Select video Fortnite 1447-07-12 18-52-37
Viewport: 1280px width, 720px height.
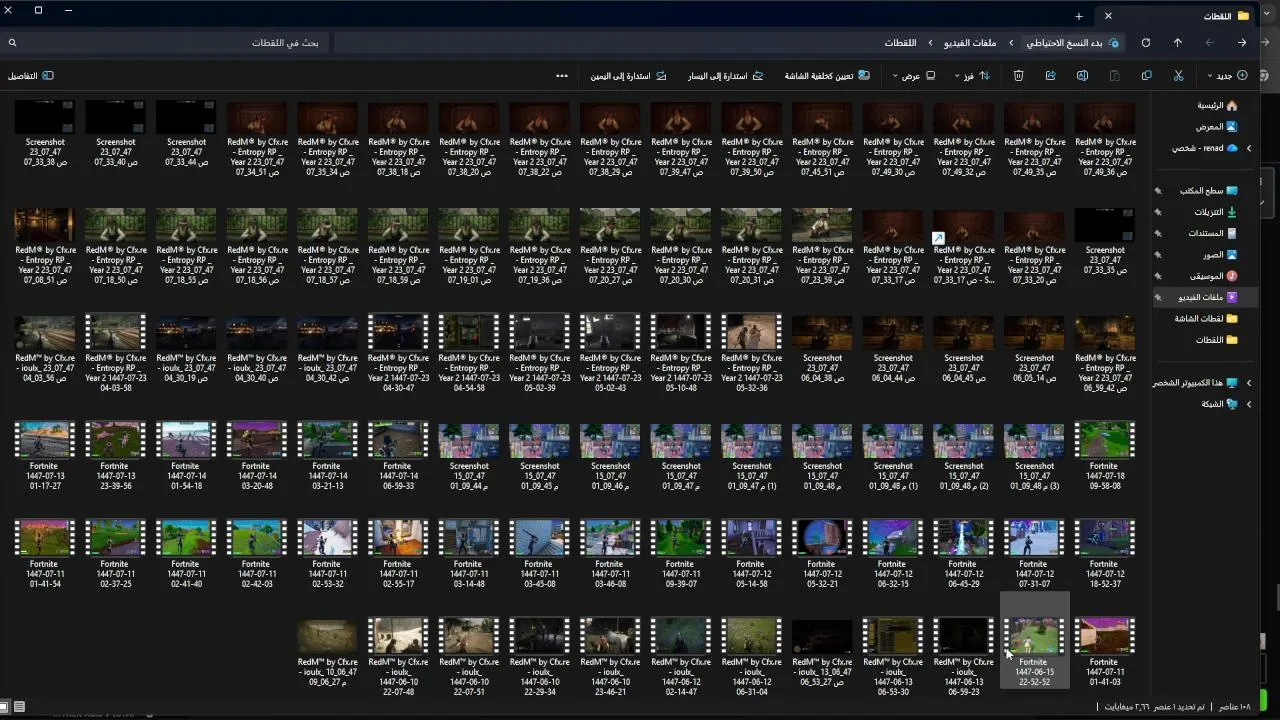(1104, 552)
